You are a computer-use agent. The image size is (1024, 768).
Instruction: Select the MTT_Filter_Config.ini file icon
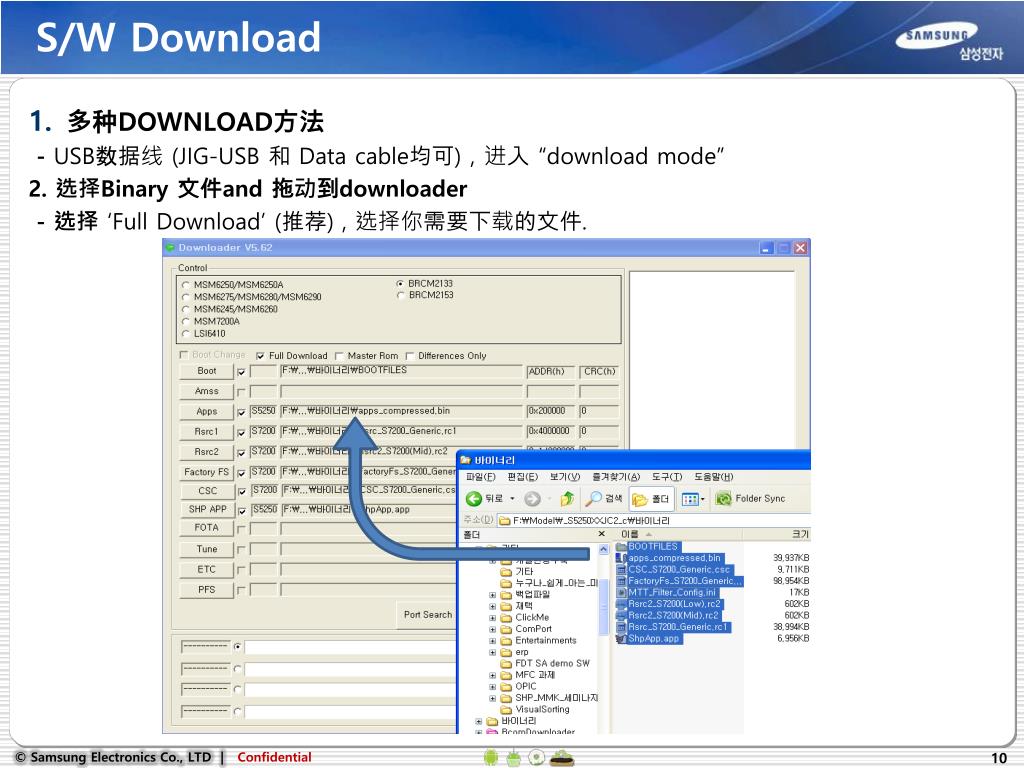(x=621, y=592)
